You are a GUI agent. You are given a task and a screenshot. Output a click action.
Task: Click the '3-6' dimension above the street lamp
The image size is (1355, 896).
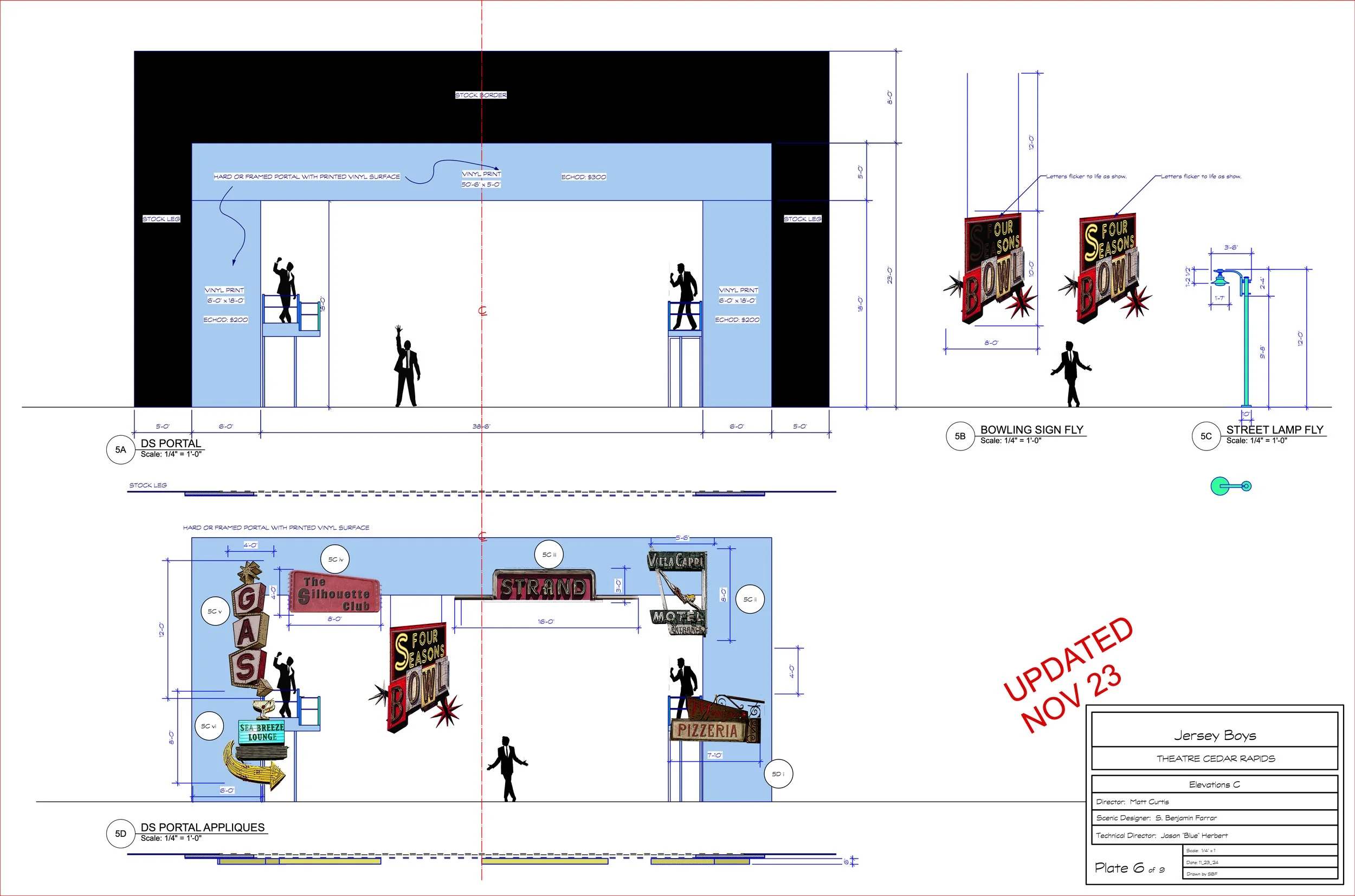(x=1231, y=247)
